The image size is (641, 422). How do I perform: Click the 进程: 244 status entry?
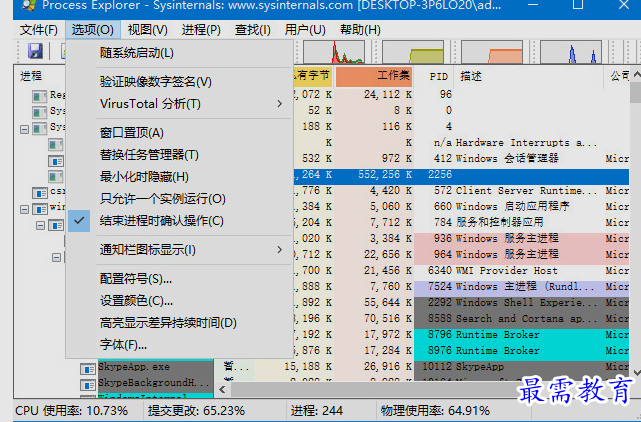pos(317,411)
